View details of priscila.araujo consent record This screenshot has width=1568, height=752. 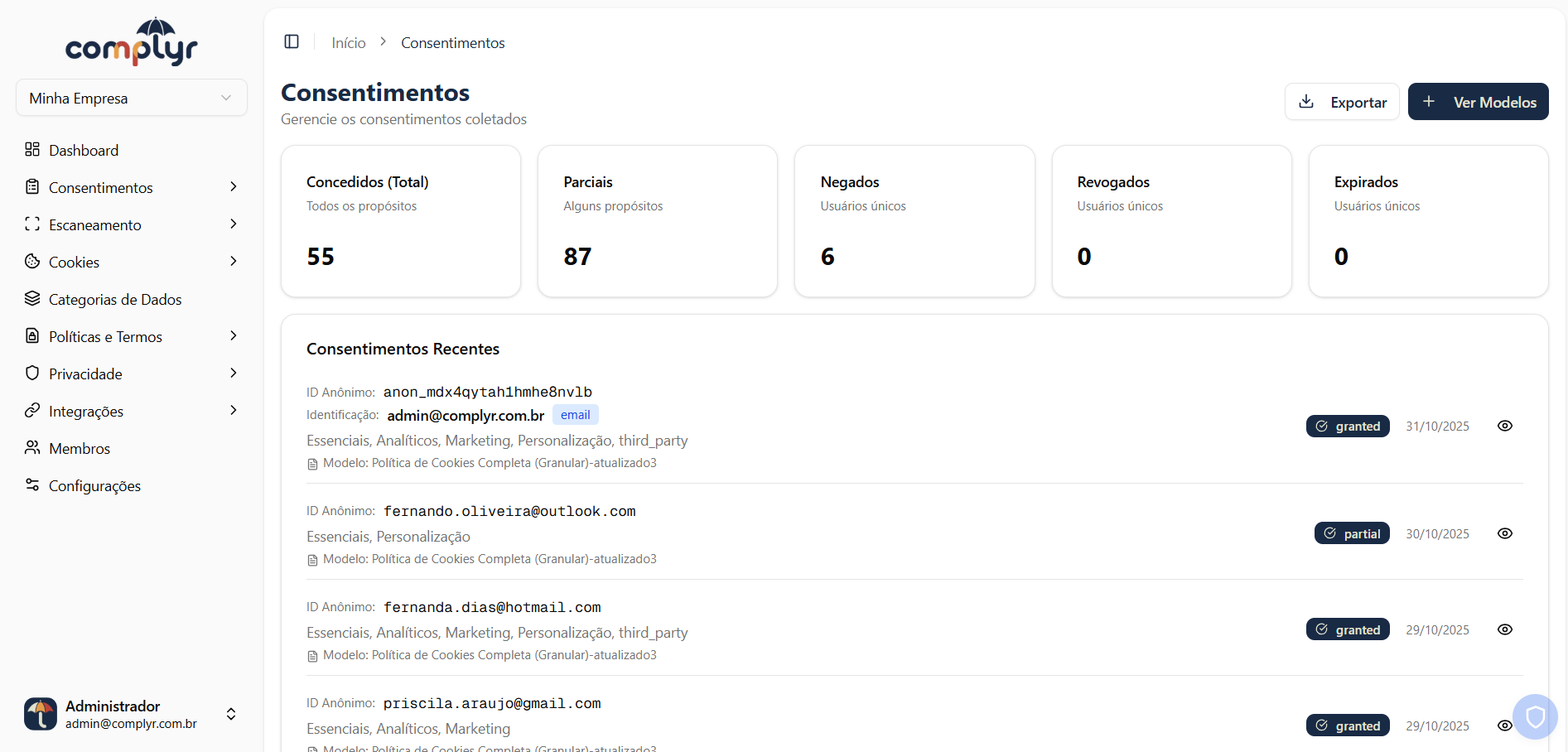click(1506, 725)
